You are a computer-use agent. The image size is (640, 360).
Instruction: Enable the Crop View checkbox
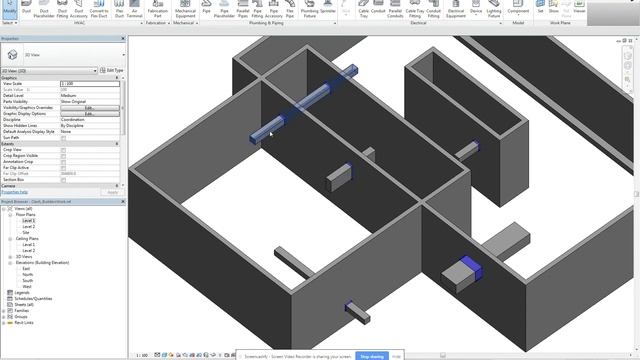pos(63,150)
